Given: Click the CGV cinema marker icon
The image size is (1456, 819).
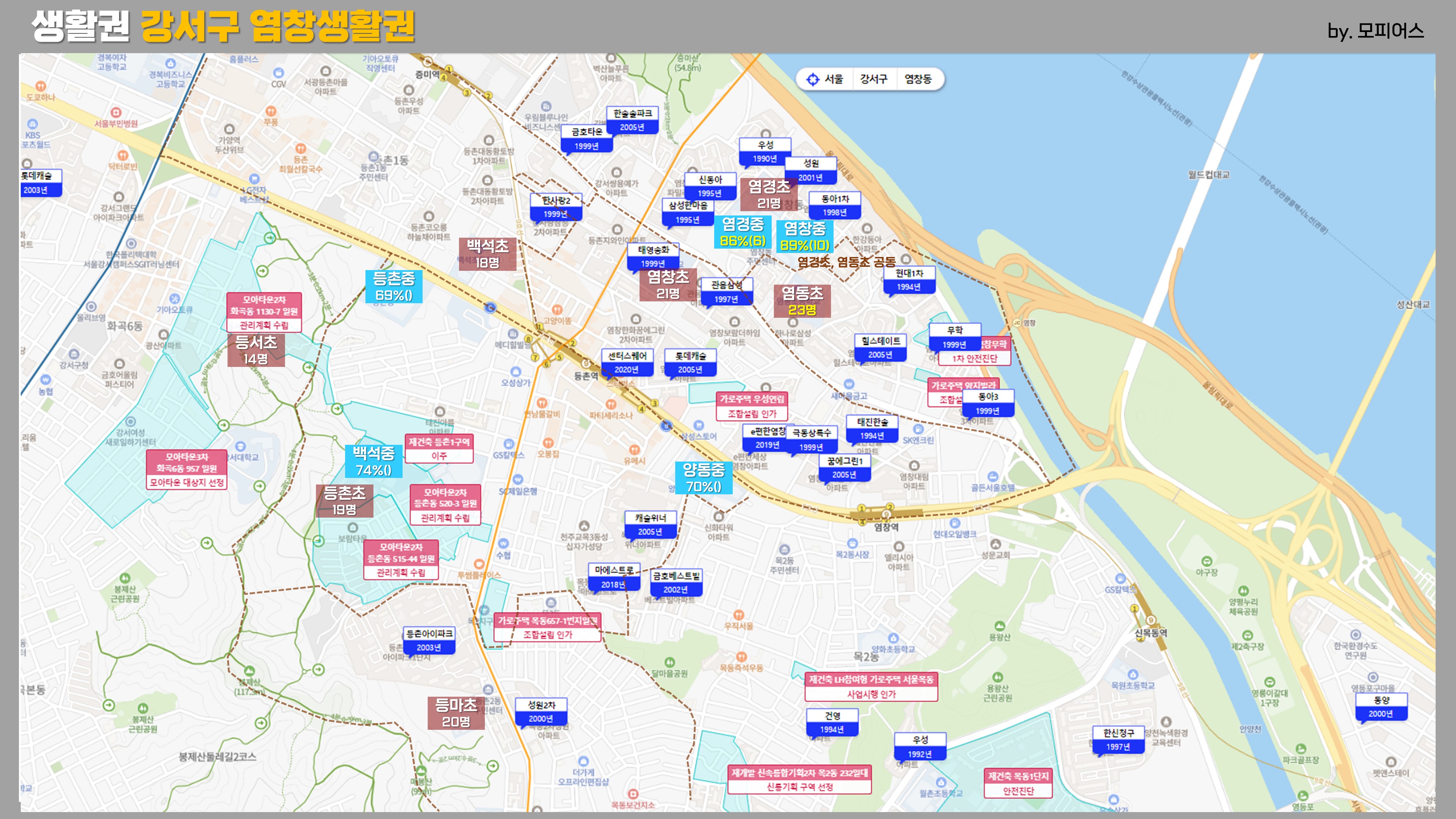Looking at the screenshot, I should (x=278, y=73).
